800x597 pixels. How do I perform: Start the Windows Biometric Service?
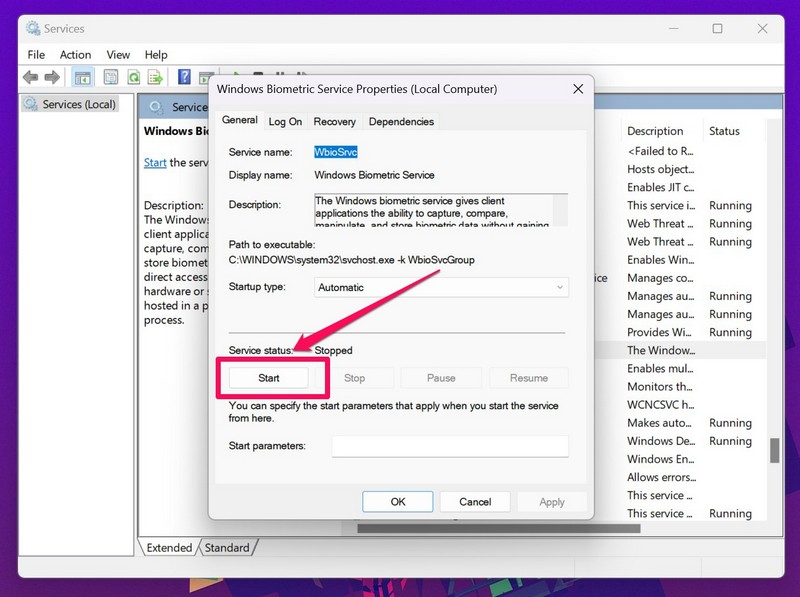[x=268, y=378]
